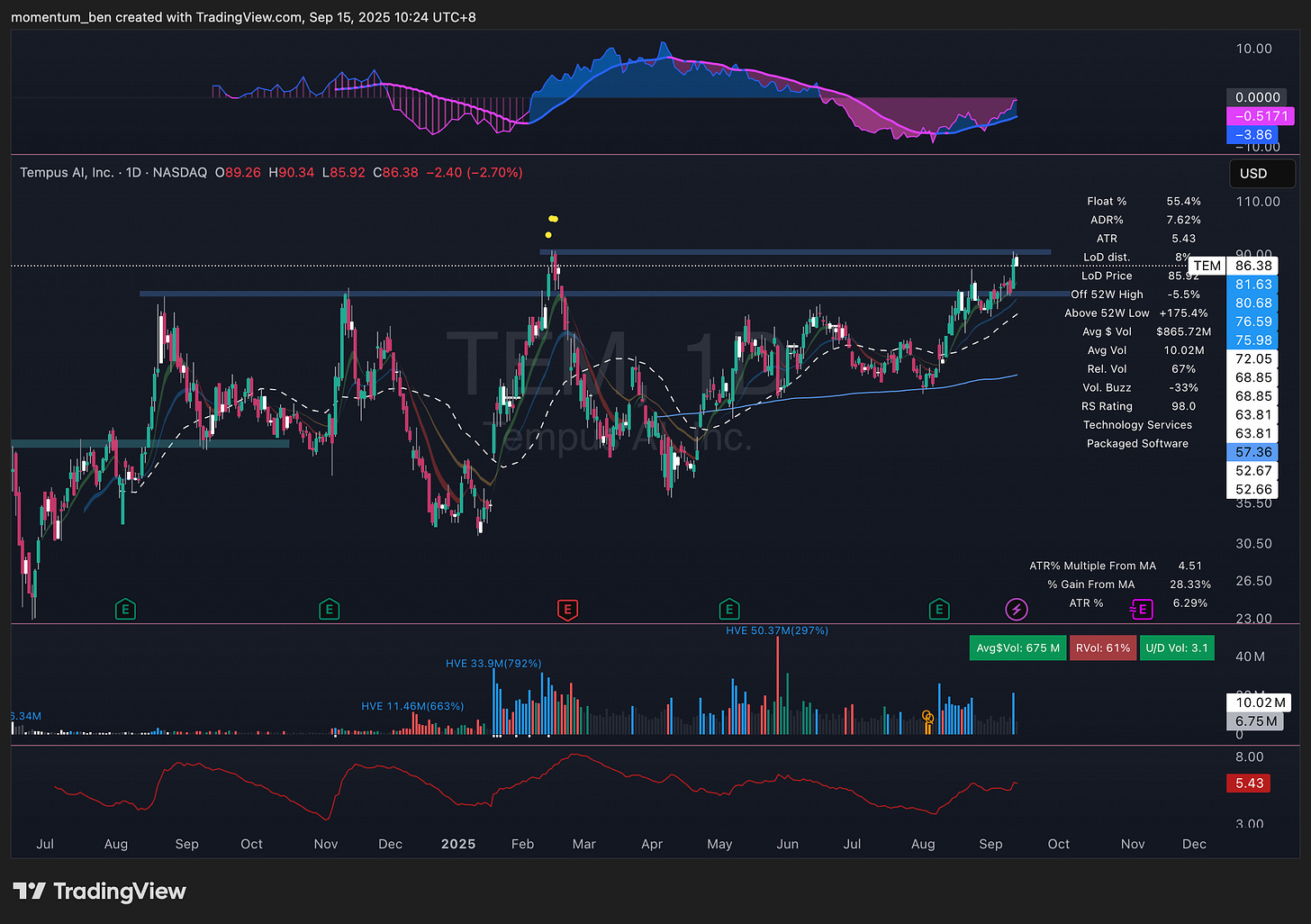This screenshot has width=1311, height=924.
Task: Click the 8.00 ATR scale label
Action: 1250,757
